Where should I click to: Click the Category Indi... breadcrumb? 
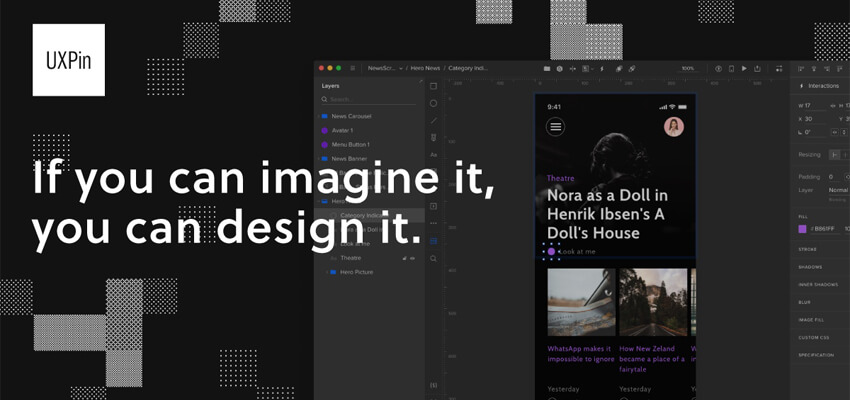(x=468, y=68)
